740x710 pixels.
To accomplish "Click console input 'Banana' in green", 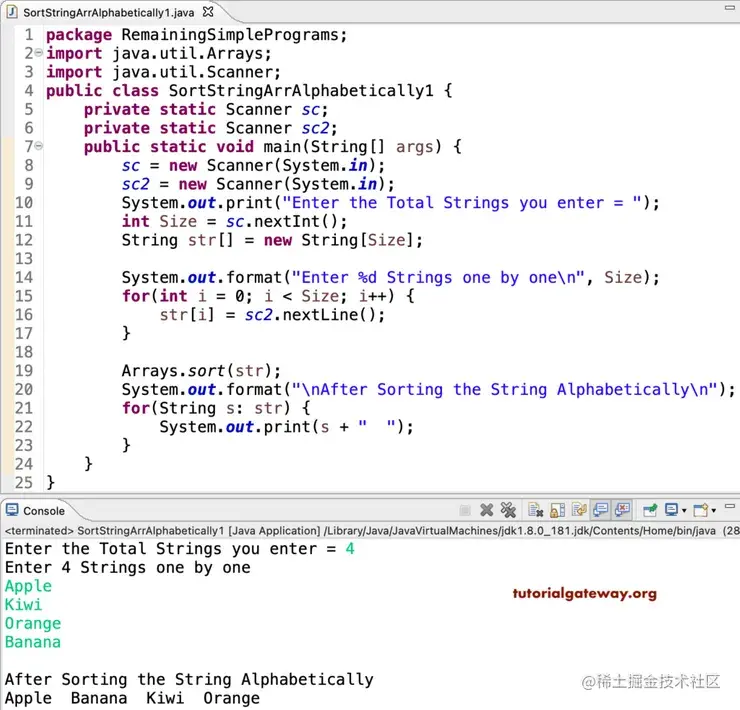I will [33, 642].
